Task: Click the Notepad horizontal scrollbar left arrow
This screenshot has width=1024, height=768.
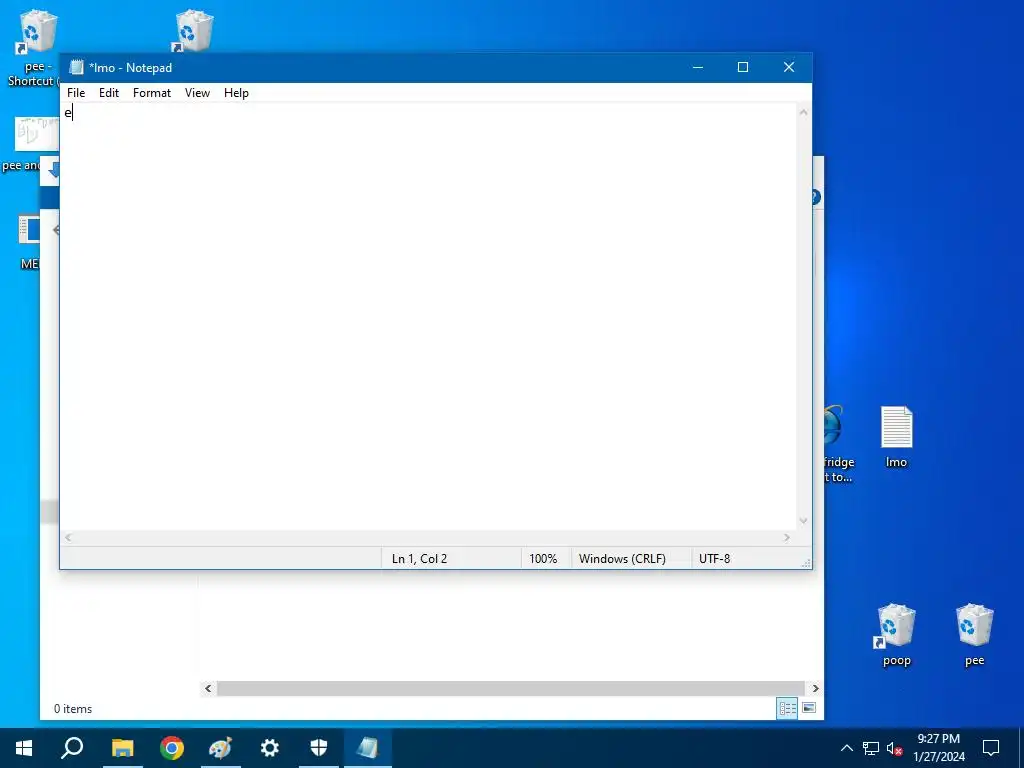Action: point(68,537)
